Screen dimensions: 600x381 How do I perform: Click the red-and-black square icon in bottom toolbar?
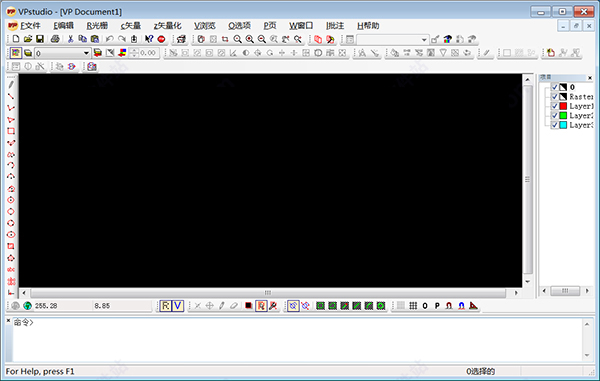248,306
